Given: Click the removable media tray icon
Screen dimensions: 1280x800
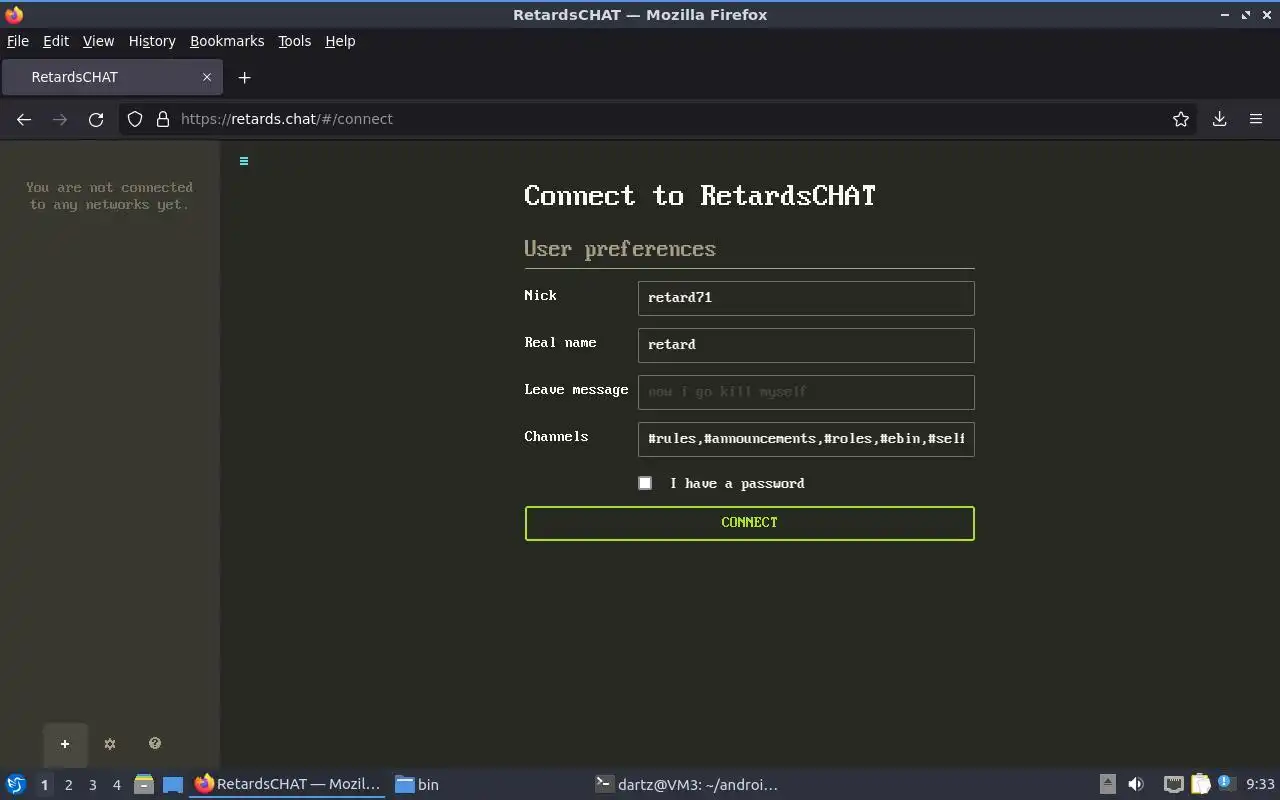Looking at the screenshot, I should click(x=1108, y=784).
